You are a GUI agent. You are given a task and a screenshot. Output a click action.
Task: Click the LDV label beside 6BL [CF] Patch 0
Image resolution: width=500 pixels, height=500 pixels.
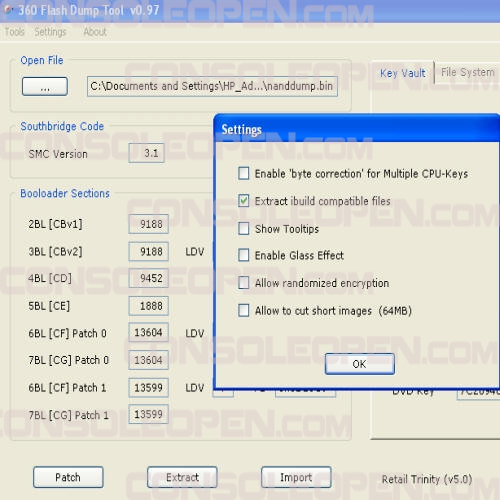(195, 333)
